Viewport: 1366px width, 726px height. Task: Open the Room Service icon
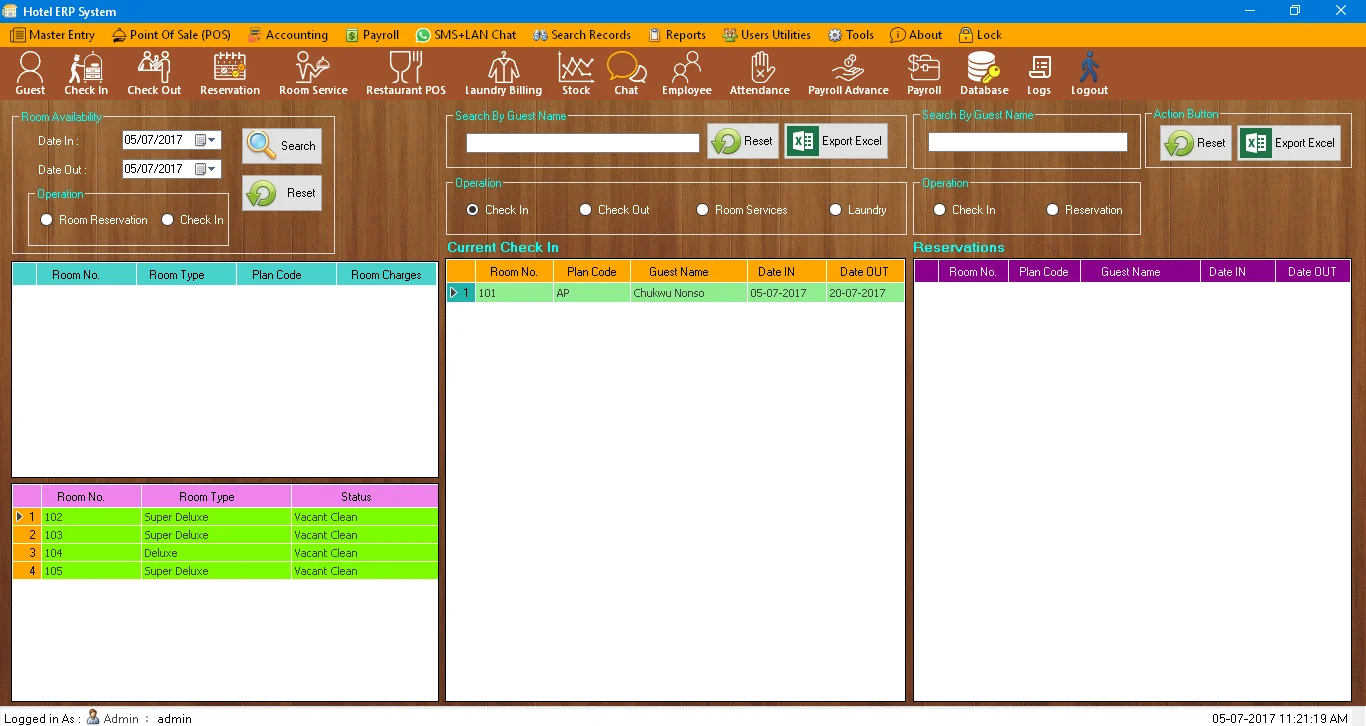pyautogui.click(x=313, y=74)
